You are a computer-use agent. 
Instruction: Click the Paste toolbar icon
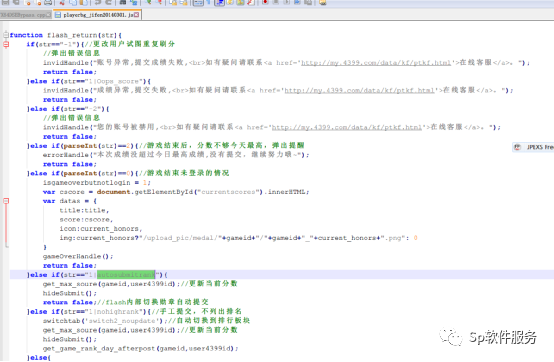(x=83, y=2)
